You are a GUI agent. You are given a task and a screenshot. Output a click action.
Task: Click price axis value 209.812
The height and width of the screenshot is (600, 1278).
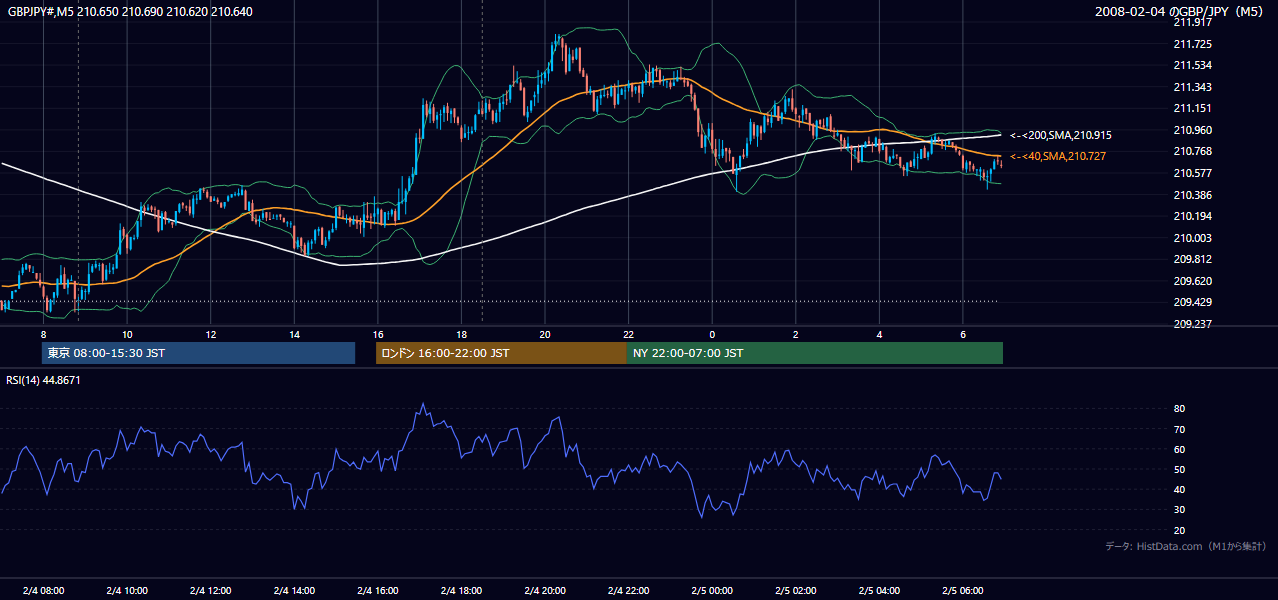(x=1191, y=259)
